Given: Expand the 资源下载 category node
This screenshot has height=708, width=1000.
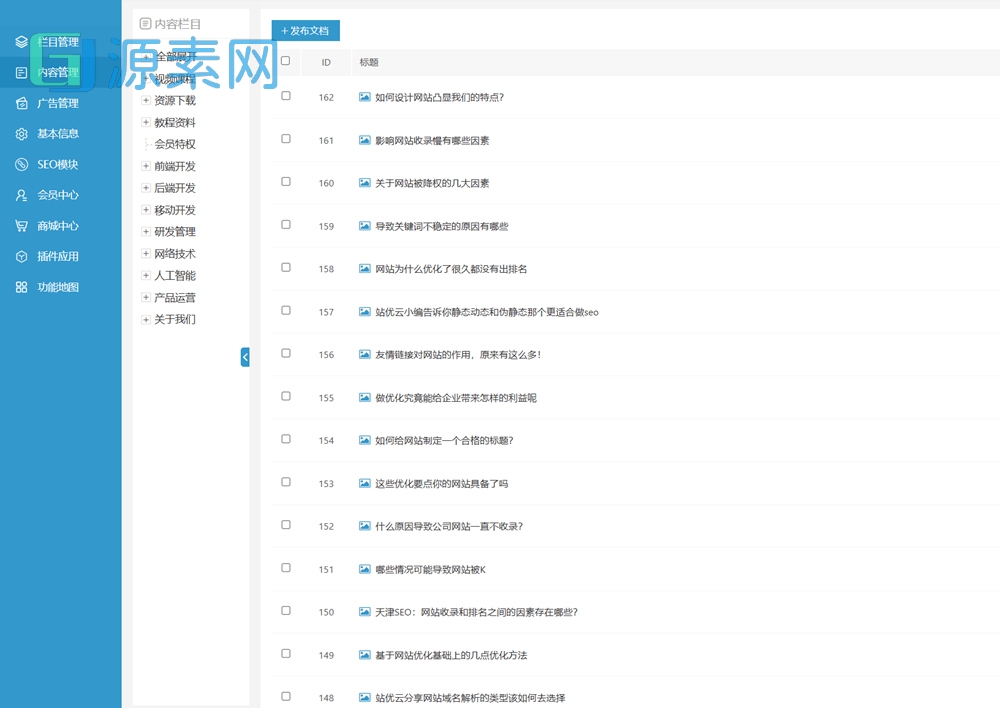Looking at the screenshot, I should point(147,101).
